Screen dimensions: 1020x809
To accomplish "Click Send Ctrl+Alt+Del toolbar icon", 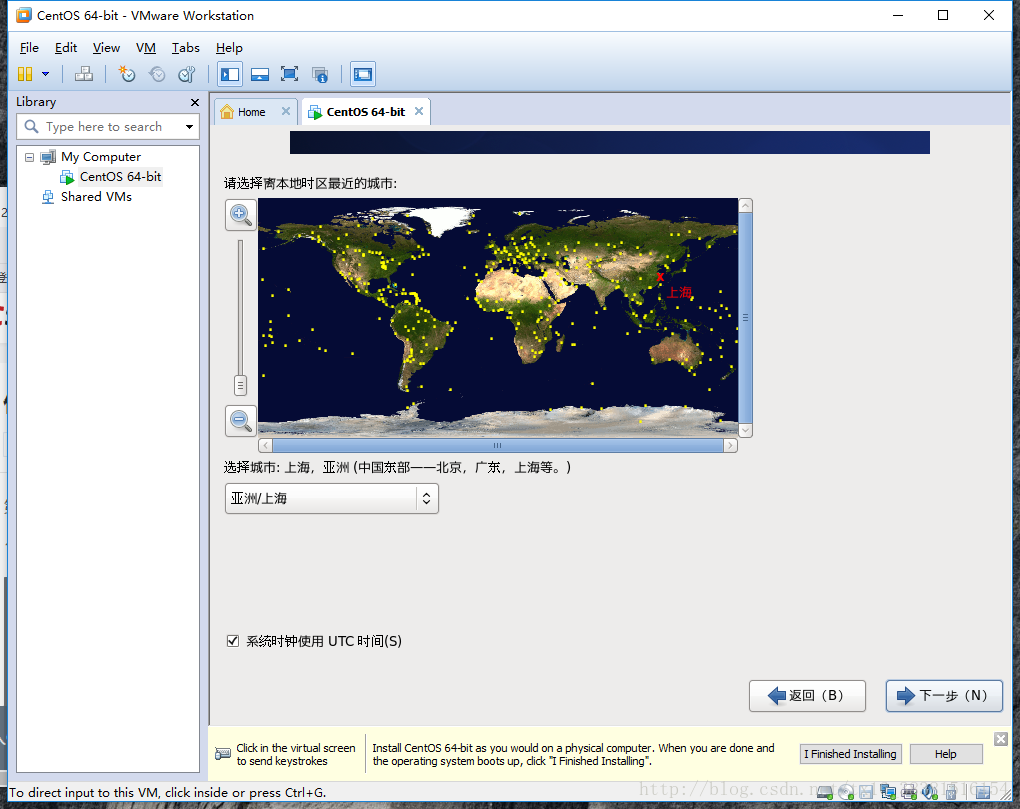I will (x=83, y=74).
